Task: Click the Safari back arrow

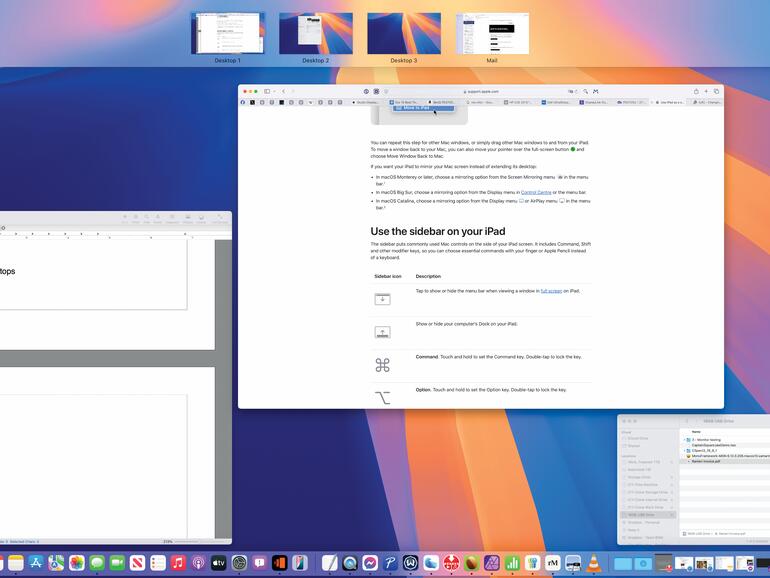Action: pyautogui.click(x=283, y=91)
